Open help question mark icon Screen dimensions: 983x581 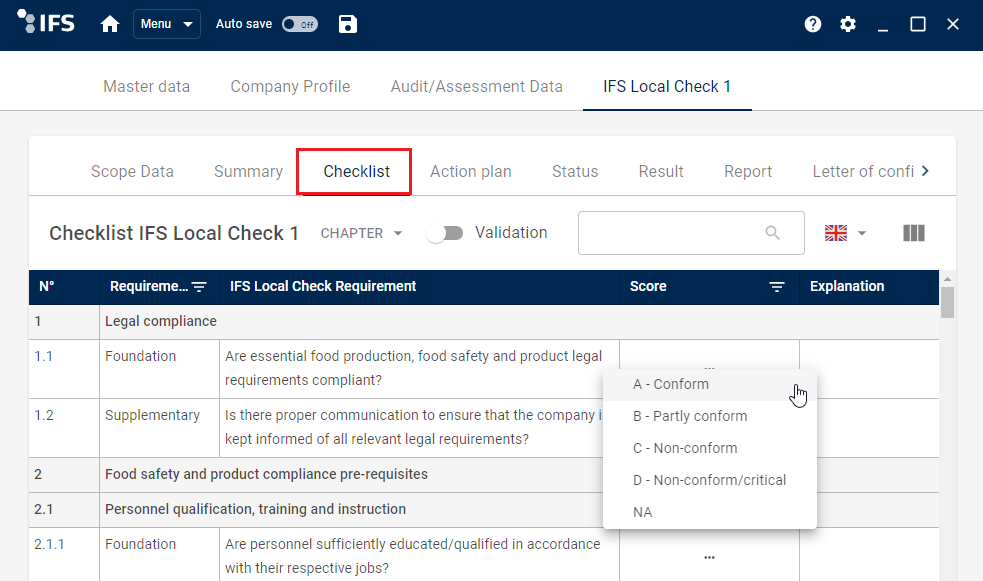pos(813,24)
